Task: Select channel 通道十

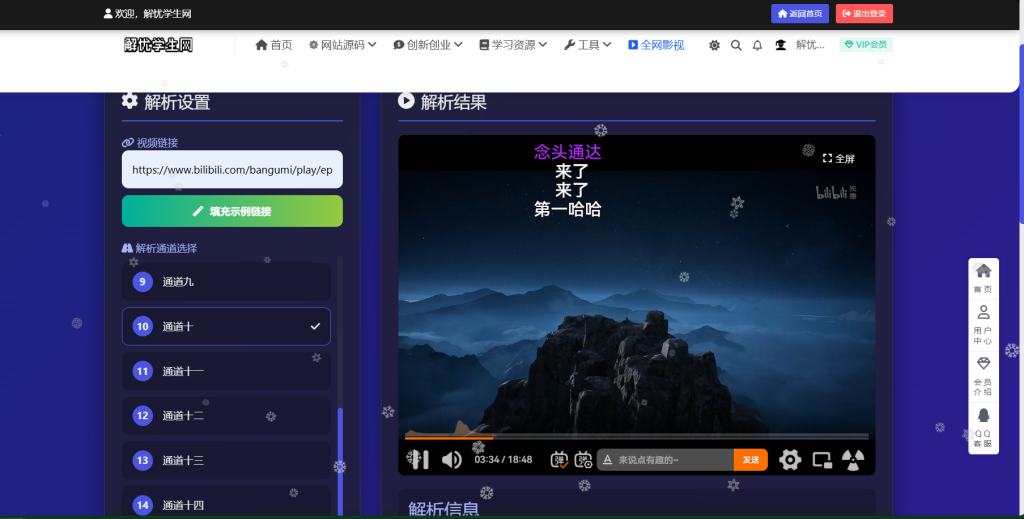Action: pyautogui.click(x=226, y=326)
